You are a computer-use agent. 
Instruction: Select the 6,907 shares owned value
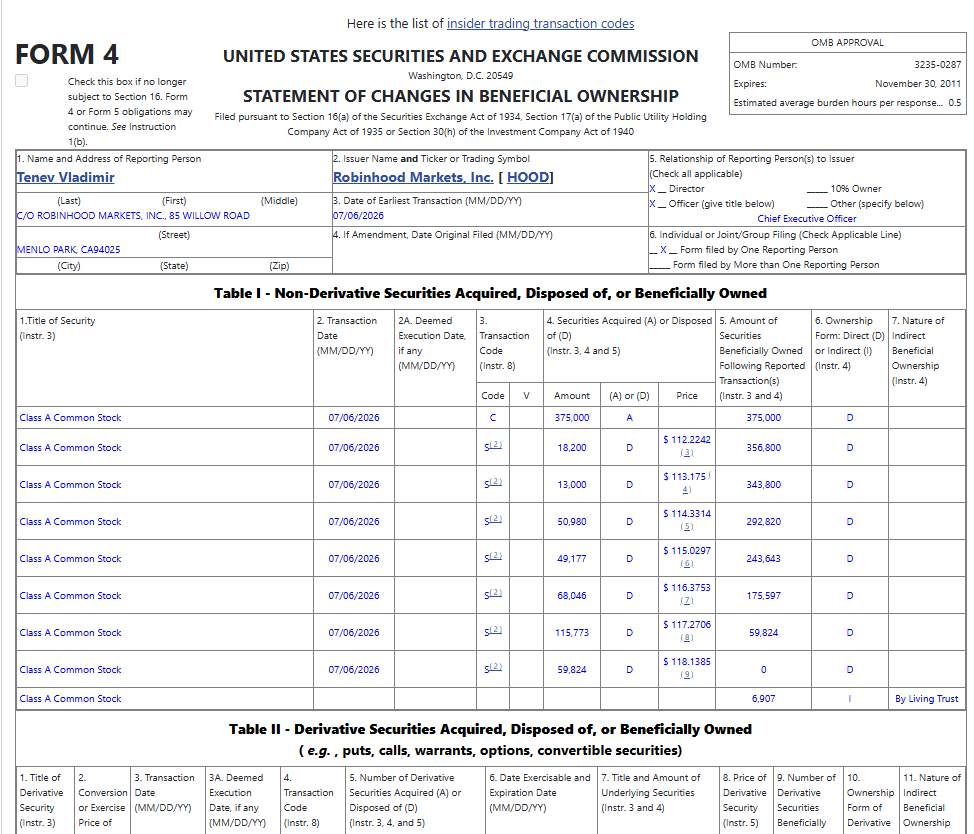tap(763, 699)
